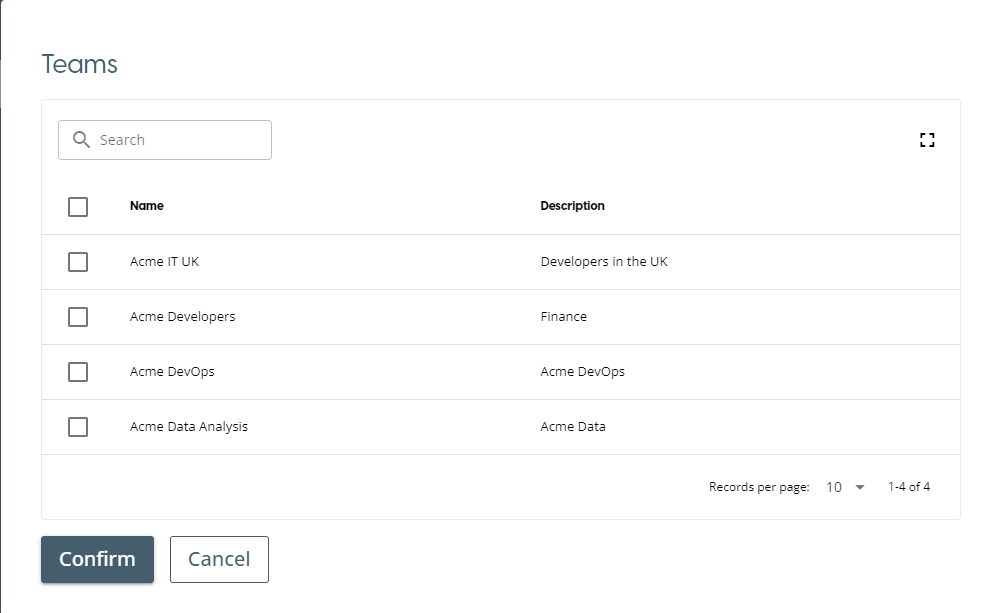Select the Acme Developers row name
This screenshot has width=998, height=613.
[182, 317]
